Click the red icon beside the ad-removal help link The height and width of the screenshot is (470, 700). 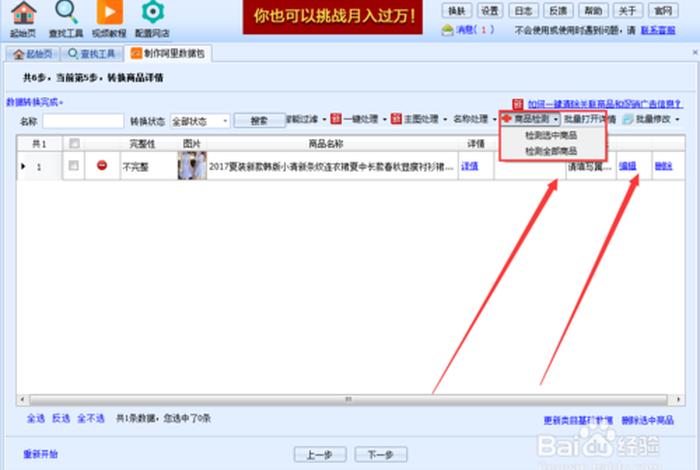518,104
